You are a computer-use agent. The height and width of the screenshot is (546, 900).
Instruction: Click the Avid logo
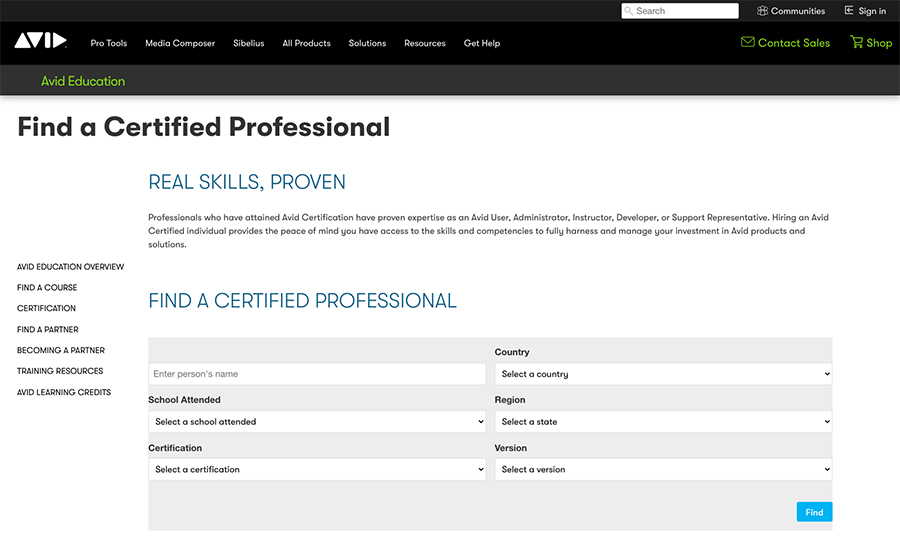click(x=40, y=40)
